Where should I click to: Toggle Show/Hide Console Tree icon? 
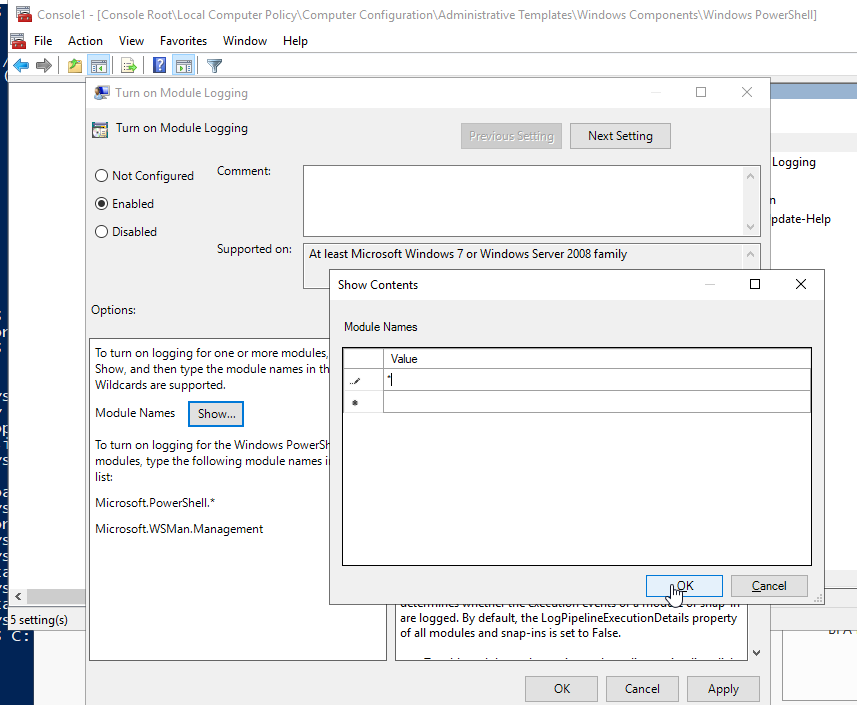(x=99, y=66)
